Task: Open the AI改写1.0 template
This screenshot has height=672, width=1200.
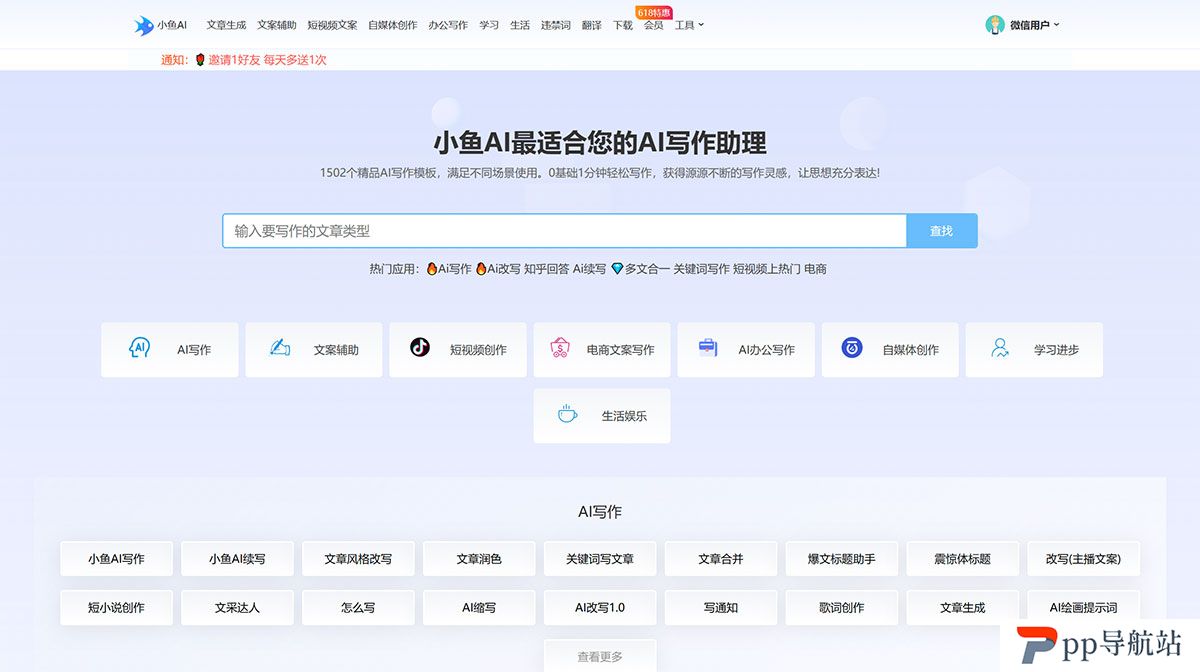Action: click(x=600, y=607)
